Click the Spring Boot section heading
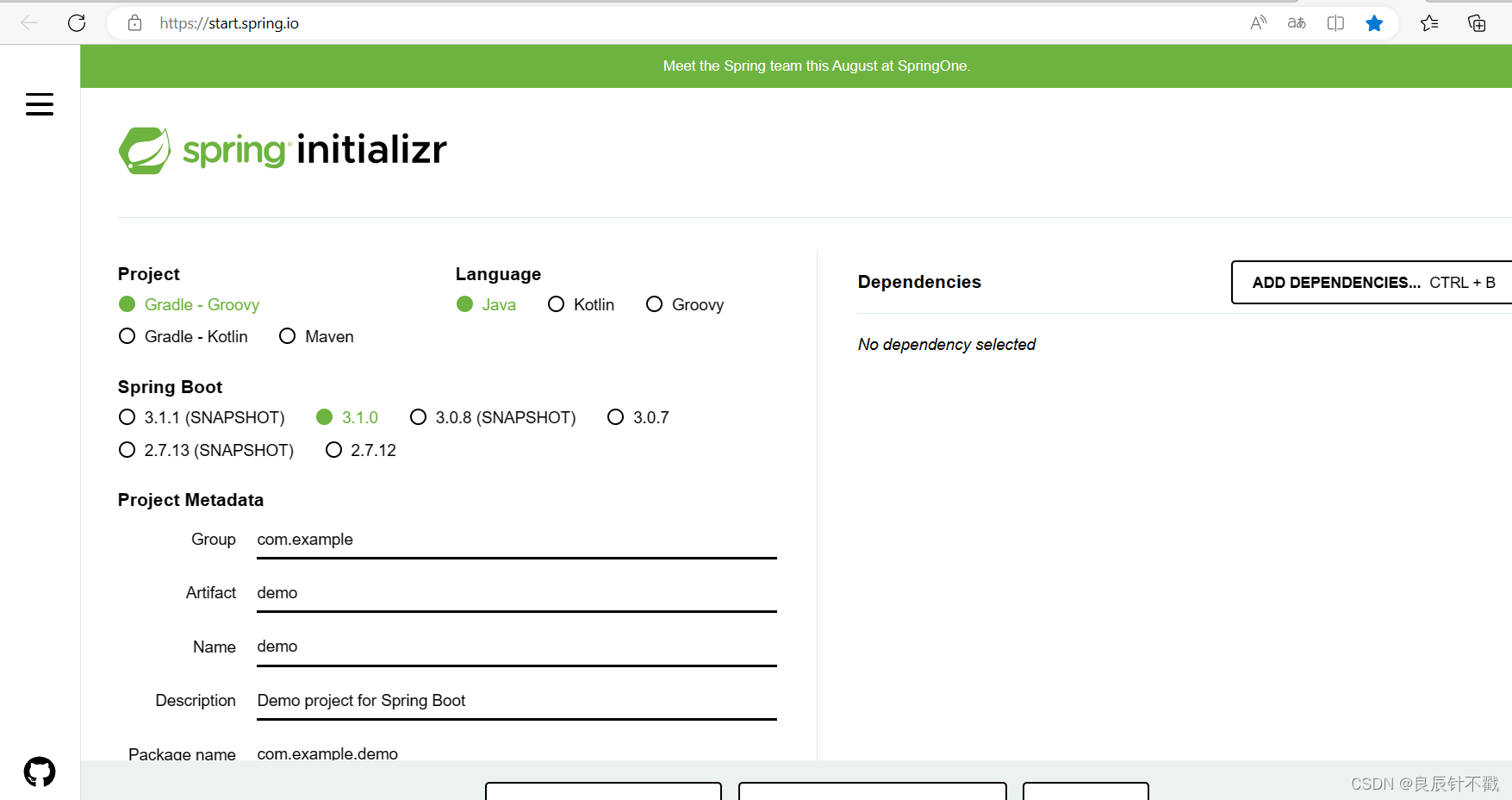The width and height of the screenshot is (1512, 800). click(170, 387)
